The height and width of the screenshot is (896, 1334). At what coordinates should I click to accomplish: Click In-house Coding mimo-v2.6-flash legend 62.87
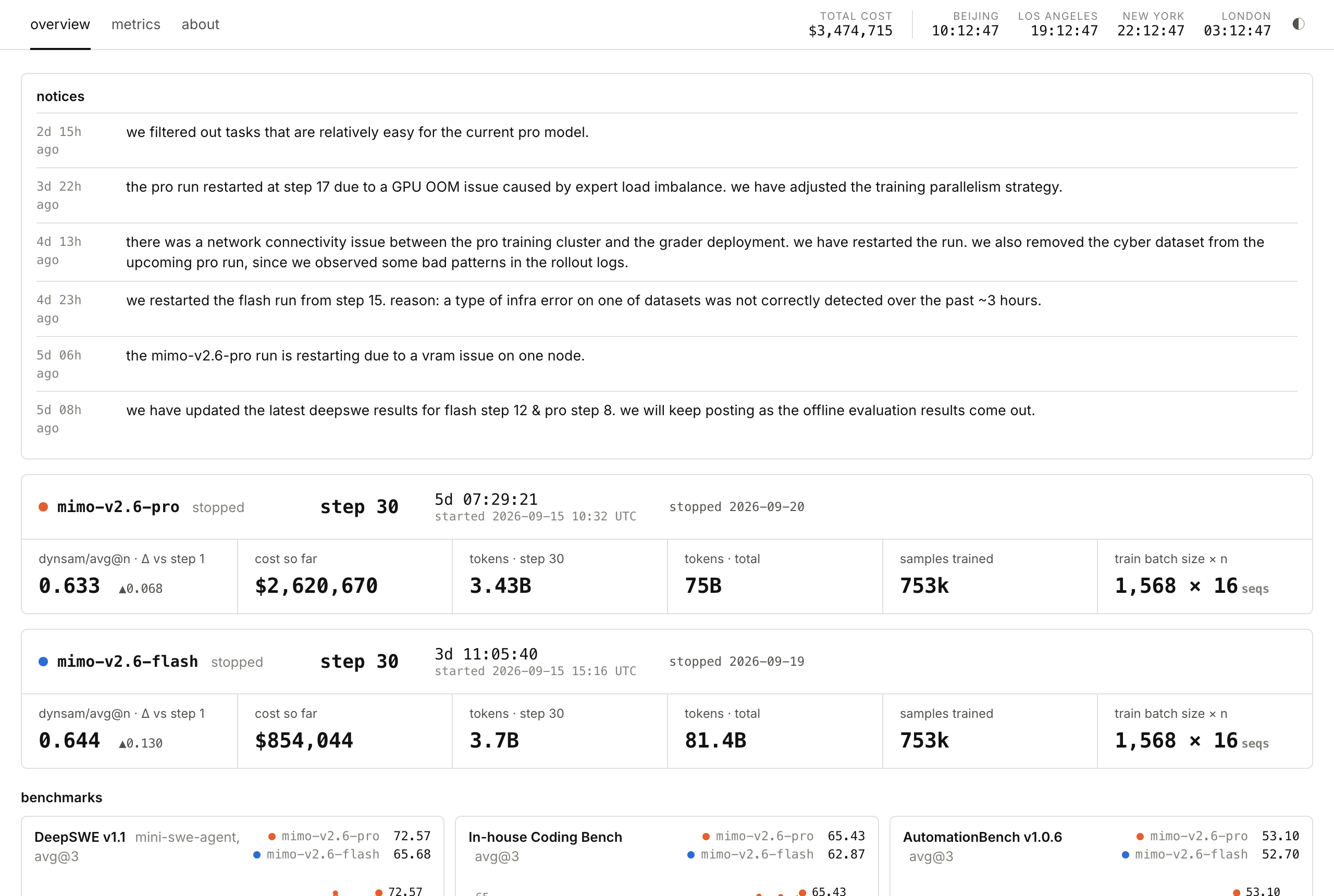pyautogui.click(x=775, y=855)
